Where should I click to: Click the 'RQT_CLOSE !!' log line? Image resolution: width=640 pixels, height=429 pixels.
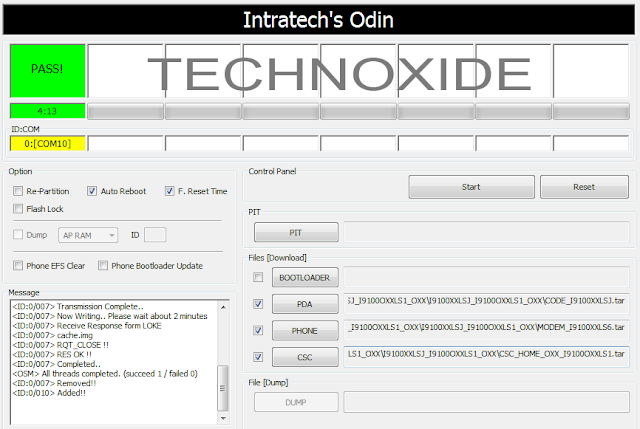click(60, 345)
